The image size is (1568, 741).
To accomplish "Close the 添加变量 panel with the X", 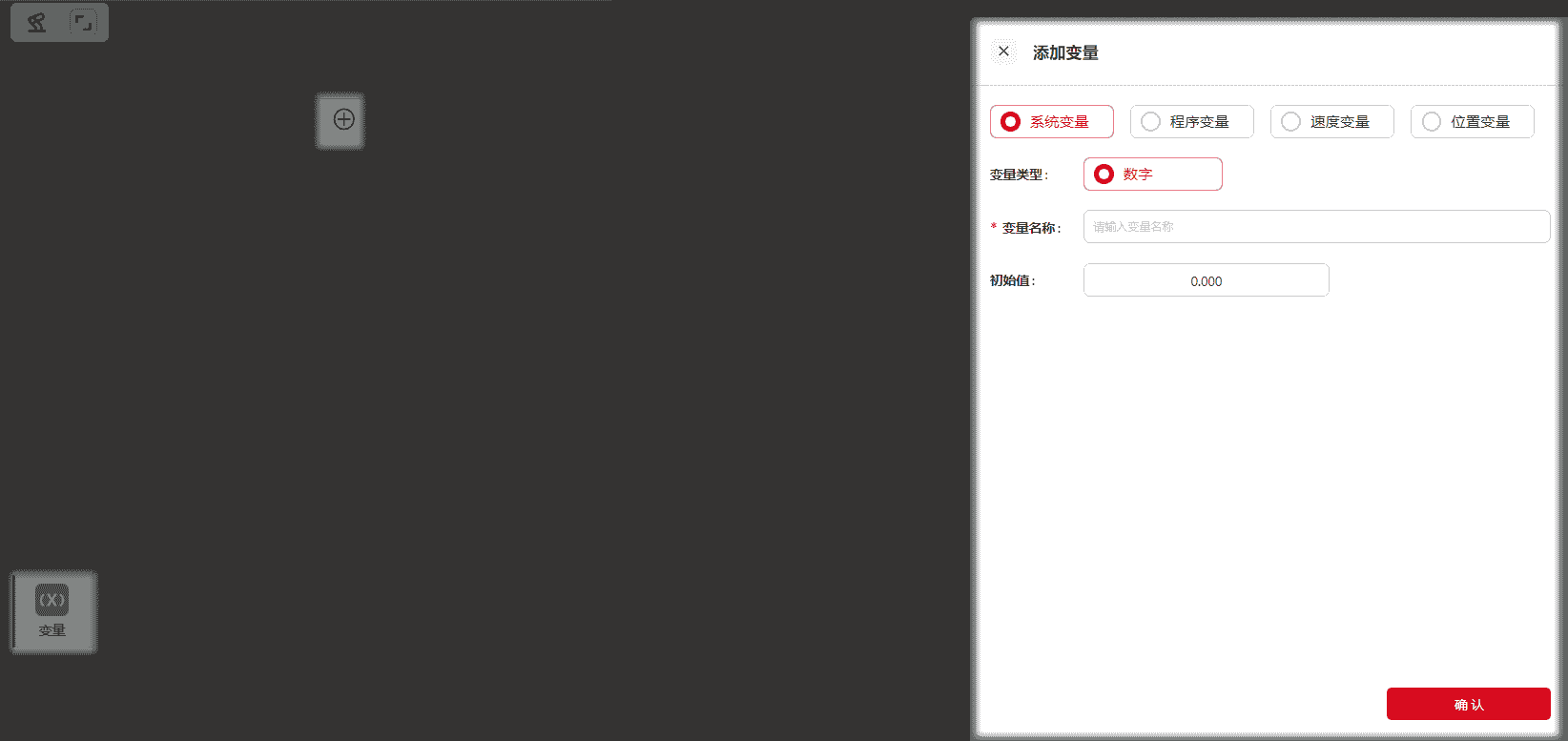I will pyautogui.click(x=1003, y=51).
